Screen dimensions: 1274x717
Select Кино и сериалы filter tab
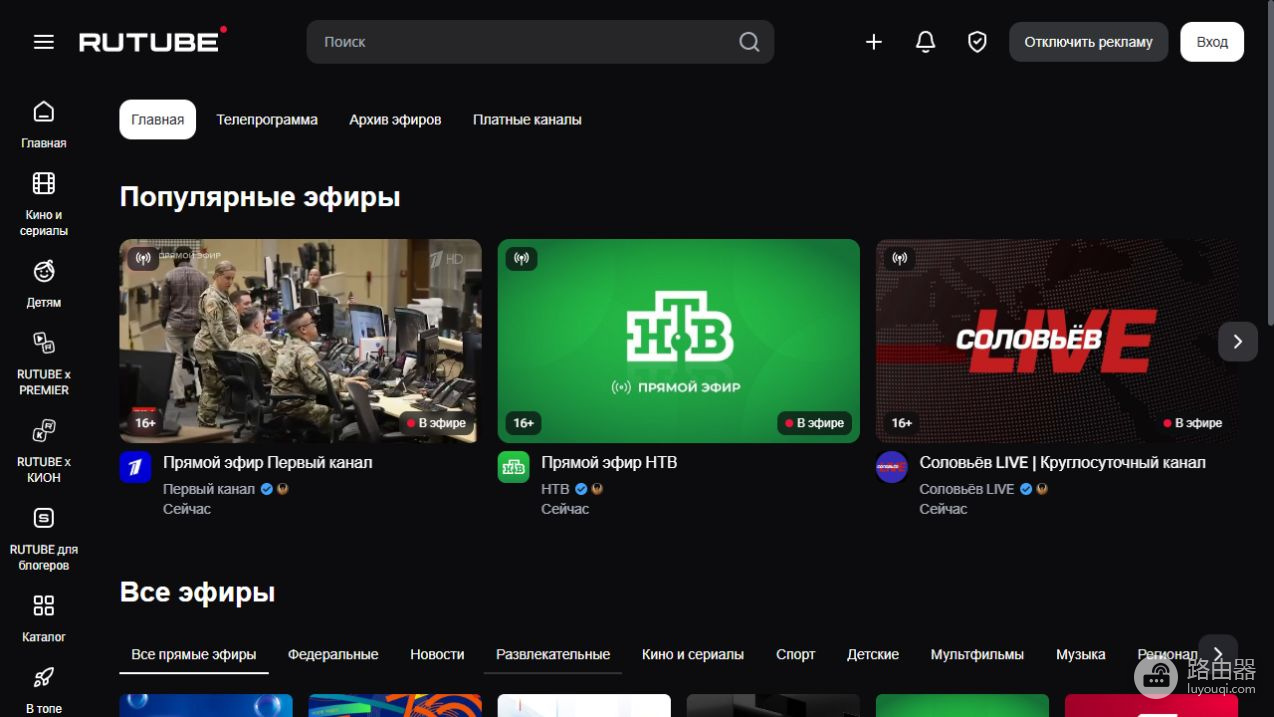pyautogui.click(x=693, y=654)
